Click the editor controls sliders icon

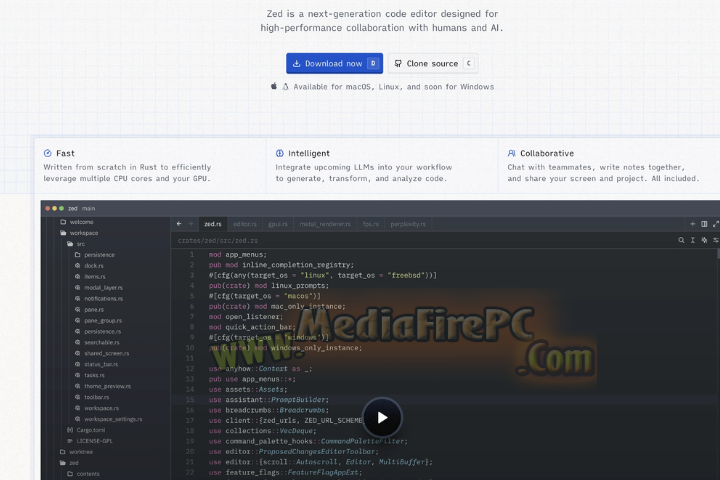pos(715,240)
